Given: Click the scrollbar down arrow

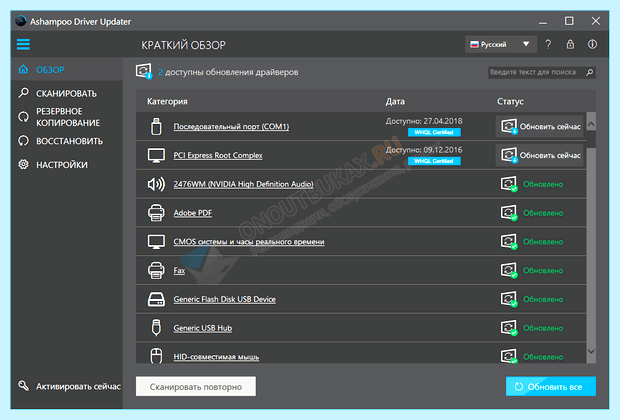Looking at the screenshot, I should point(591,351).
